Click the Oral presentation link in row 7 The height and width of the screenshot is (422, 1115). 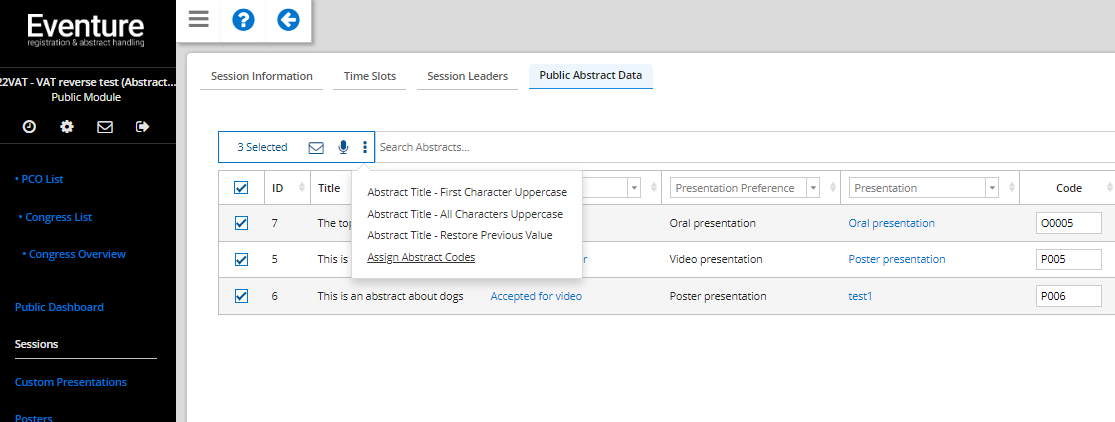click(892, 223)
